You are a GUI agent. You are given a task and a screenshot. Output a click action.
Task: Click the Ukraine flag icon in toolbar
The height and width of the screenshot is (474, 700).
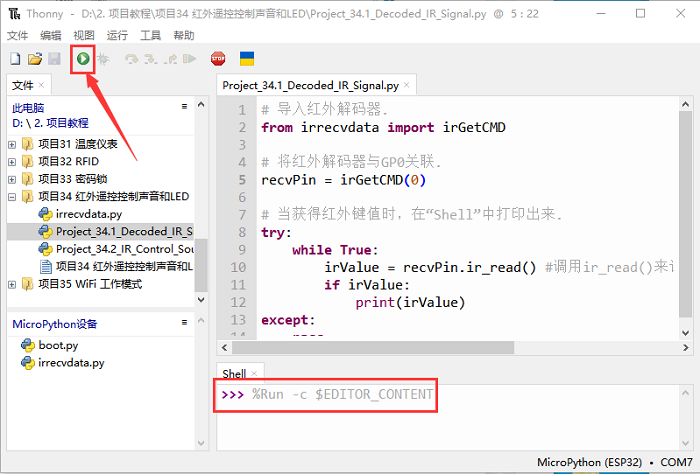tap(246, 59)
